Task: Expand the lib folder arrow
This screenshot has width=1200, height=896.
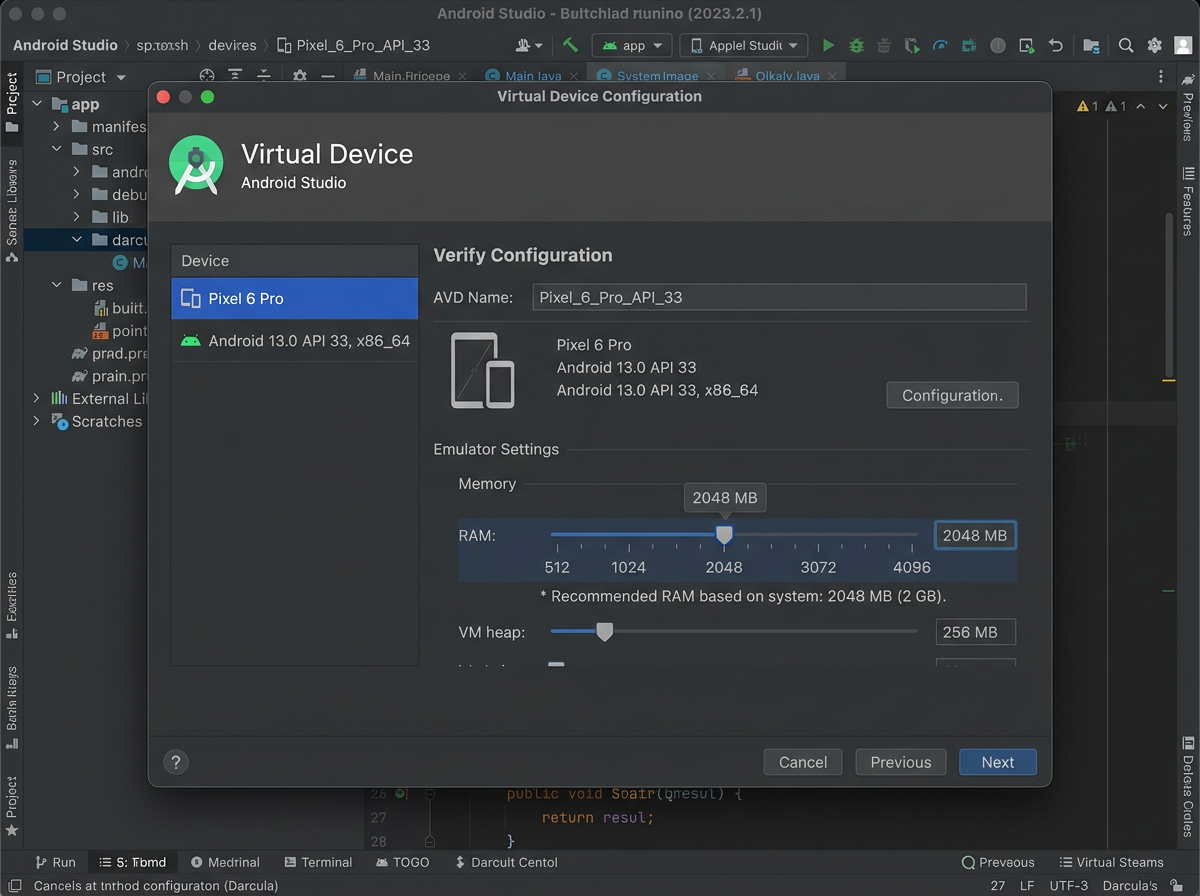Action: click(76, 217)
